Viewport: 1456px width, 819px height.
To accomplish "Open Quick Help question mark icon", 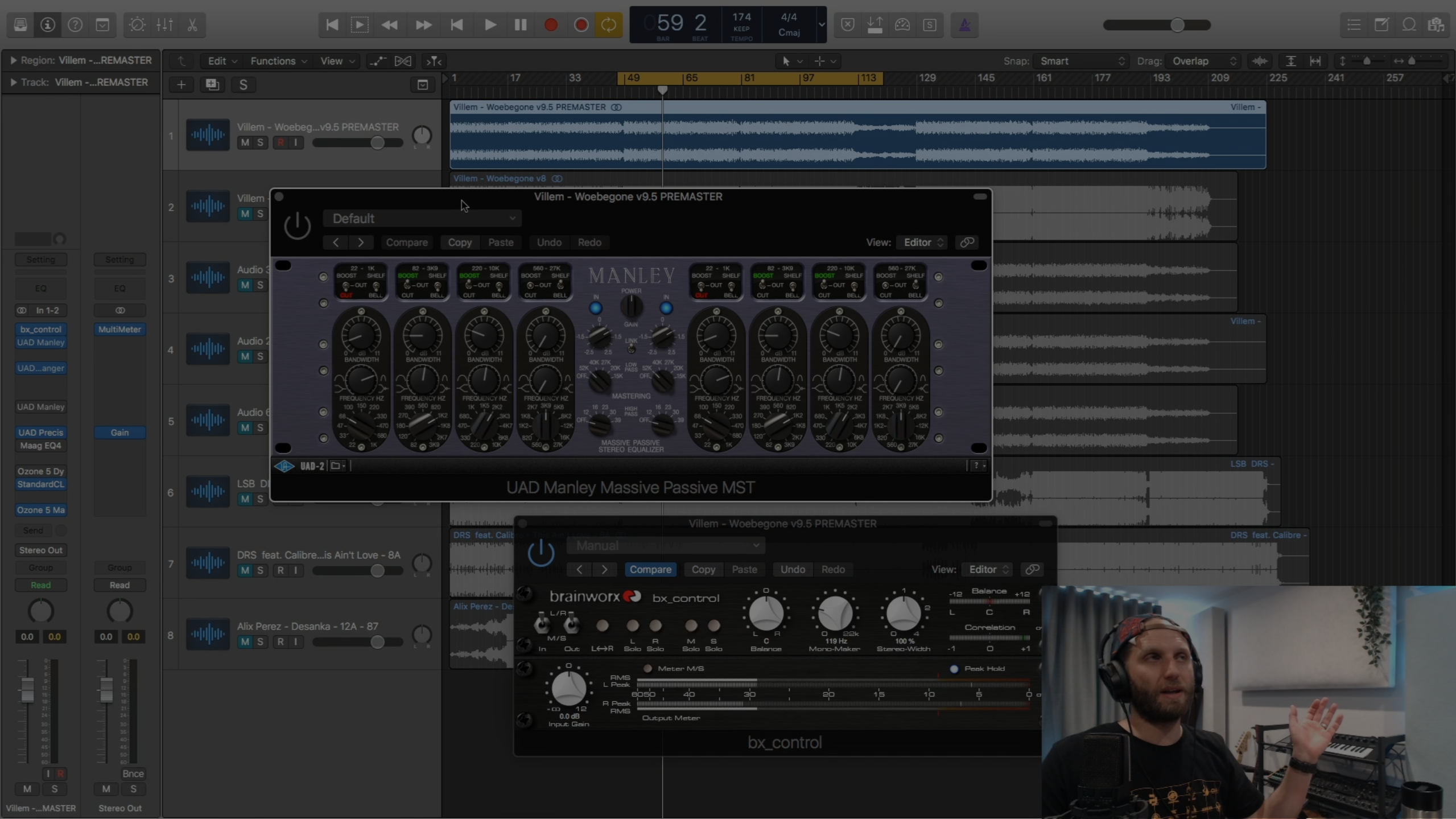I will point(75,25).
